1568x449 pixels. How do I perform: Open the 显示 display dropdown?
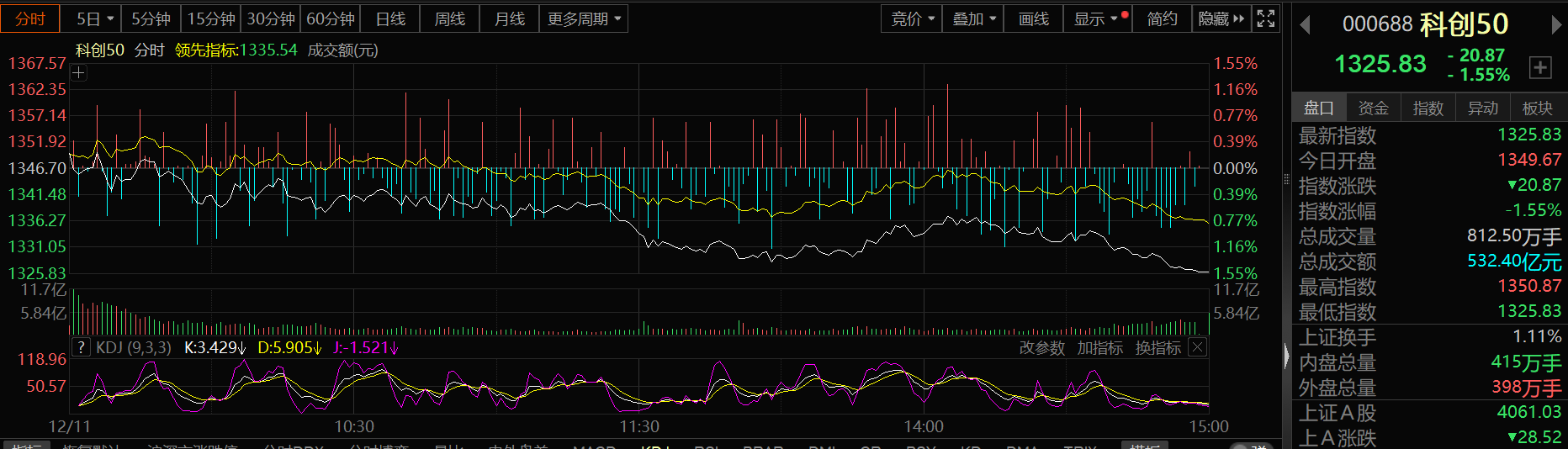(x=1097, y=18)
